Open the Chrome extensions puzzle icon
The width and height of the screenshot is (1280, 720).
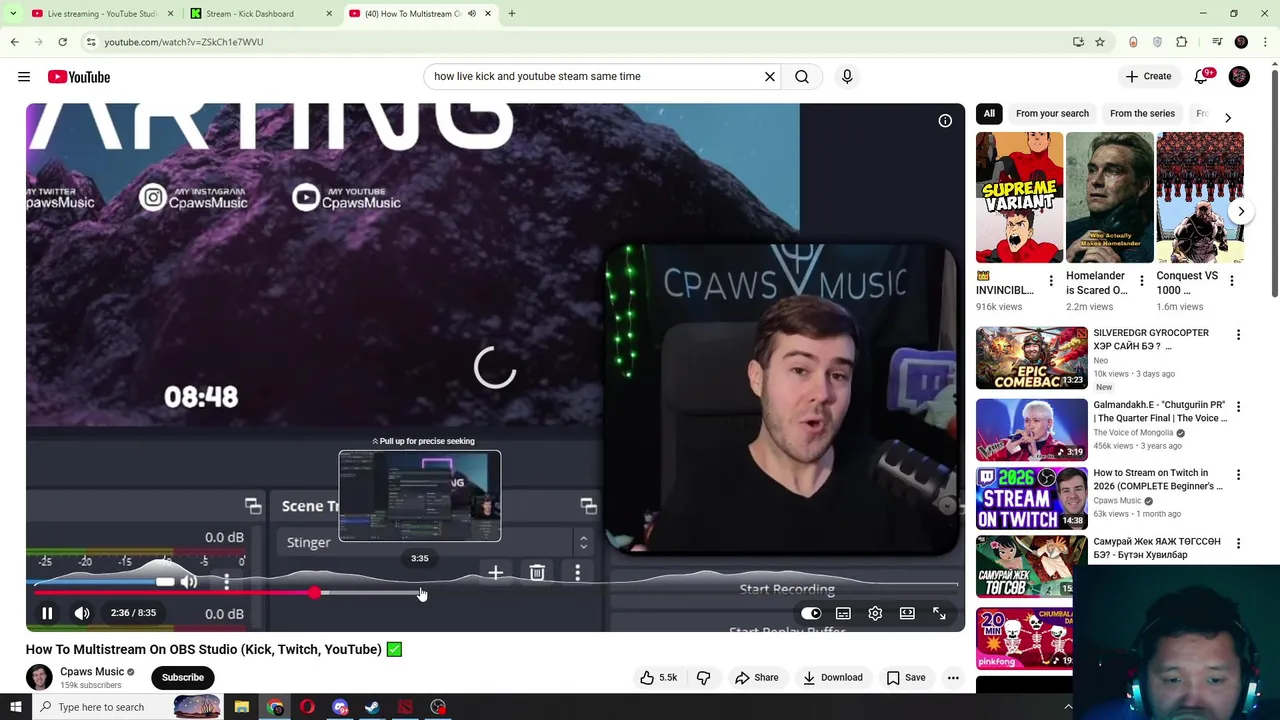[x=1182, y=42]
